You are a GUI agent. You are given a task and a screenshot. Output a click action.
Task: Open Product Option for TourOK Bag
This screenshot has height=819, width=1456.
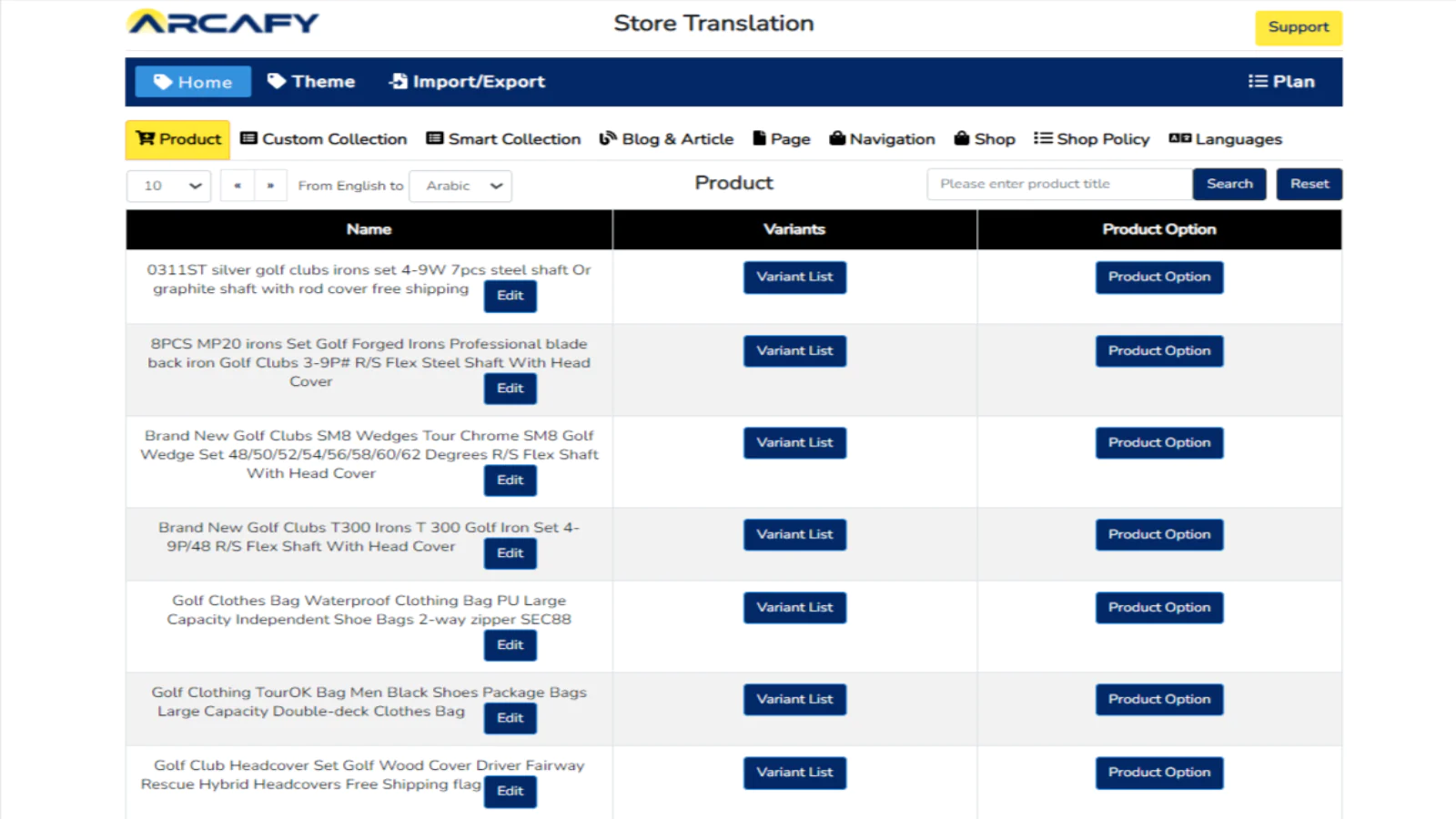tap(1159, 700)
